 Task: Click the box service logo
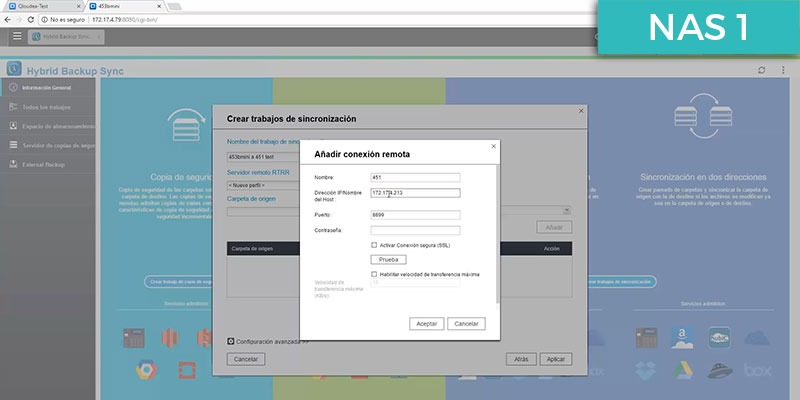coord(758,370)
